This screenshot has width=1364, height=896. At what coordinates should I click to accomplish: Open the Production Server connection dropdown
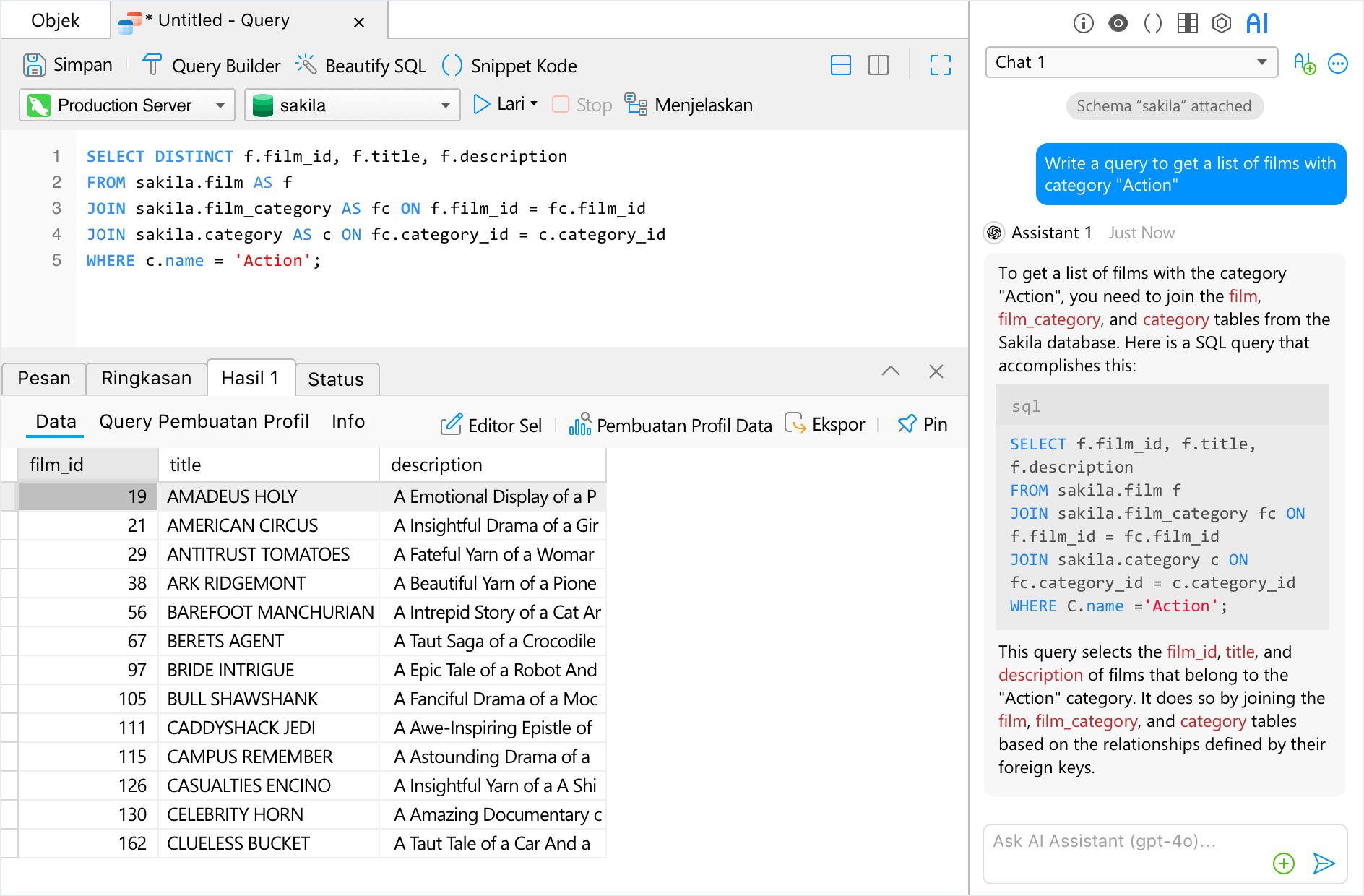127,105
